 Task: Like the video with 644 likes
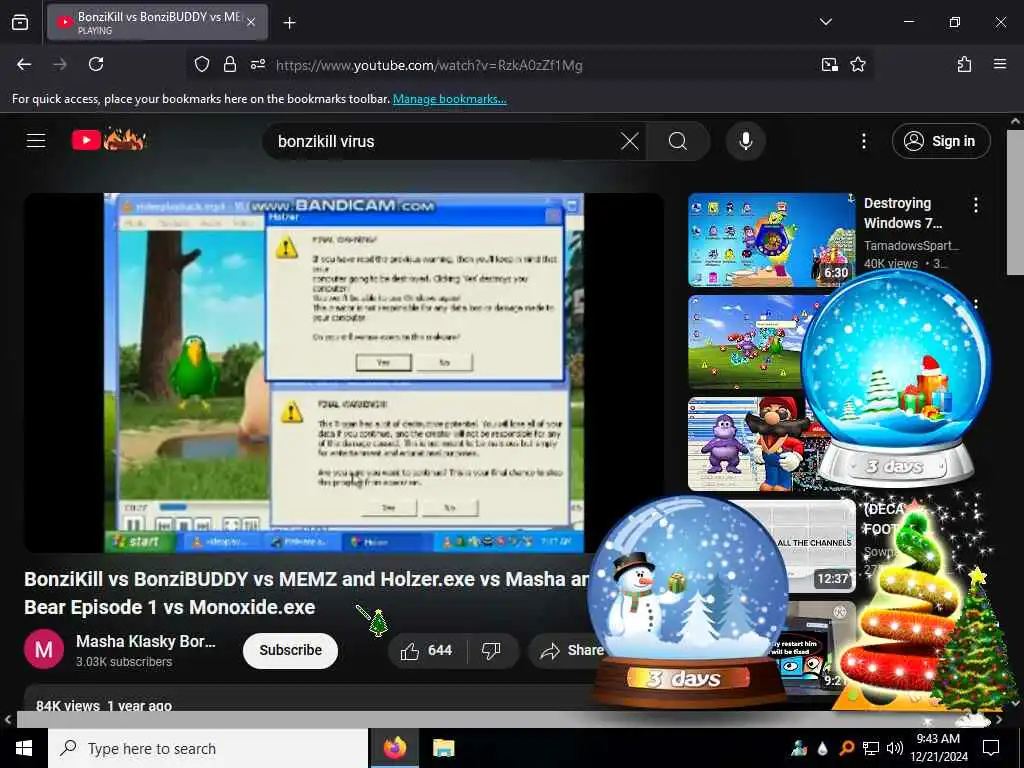[x=427, y=650]
